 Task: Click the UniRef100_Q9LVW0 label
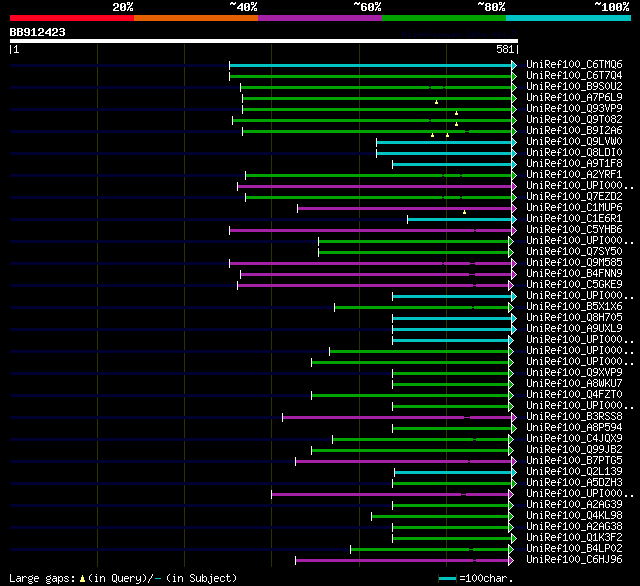coord(574,142)
